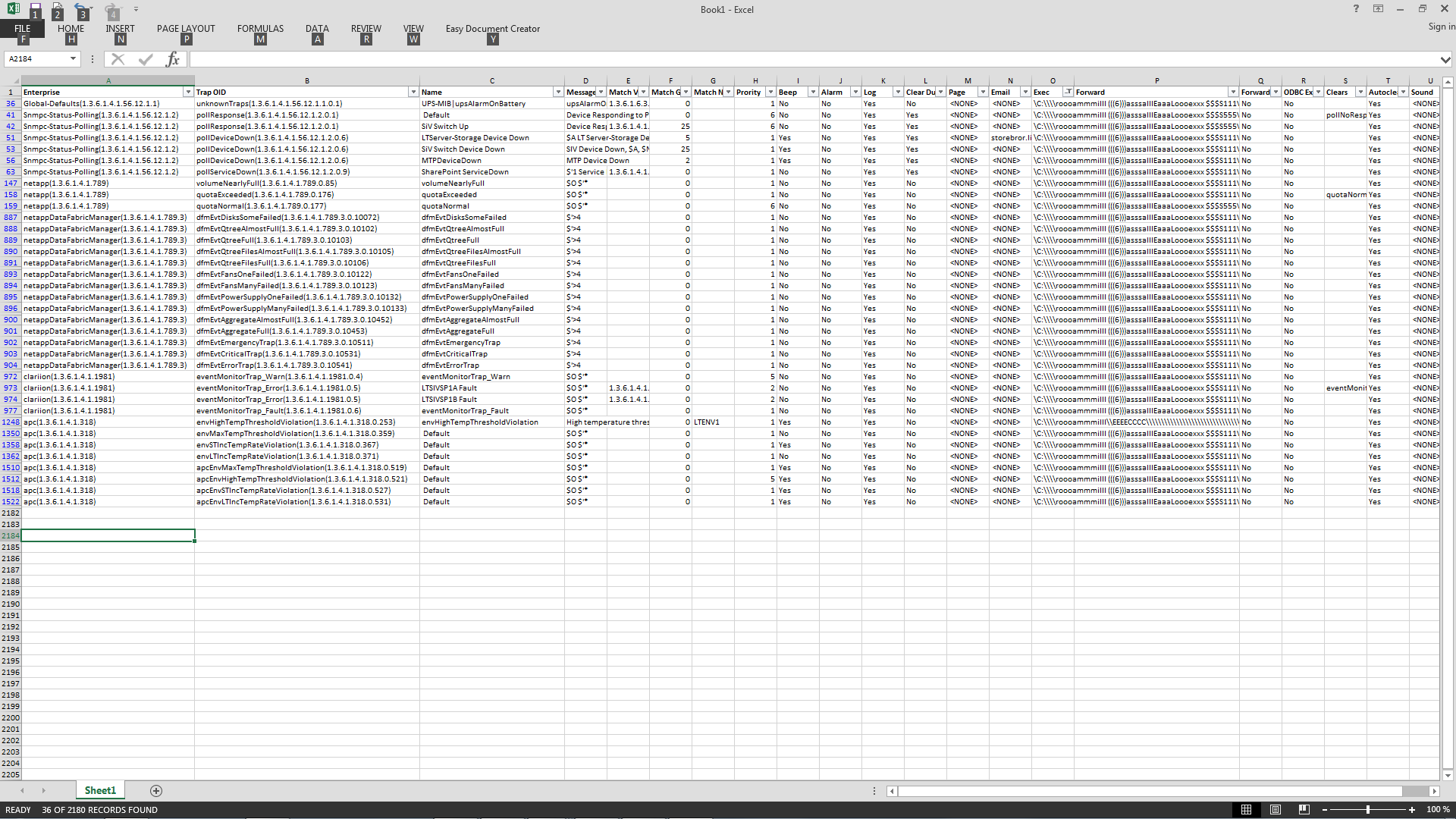Switch to Page Layout view in status bar

[x=1276, y=810]
